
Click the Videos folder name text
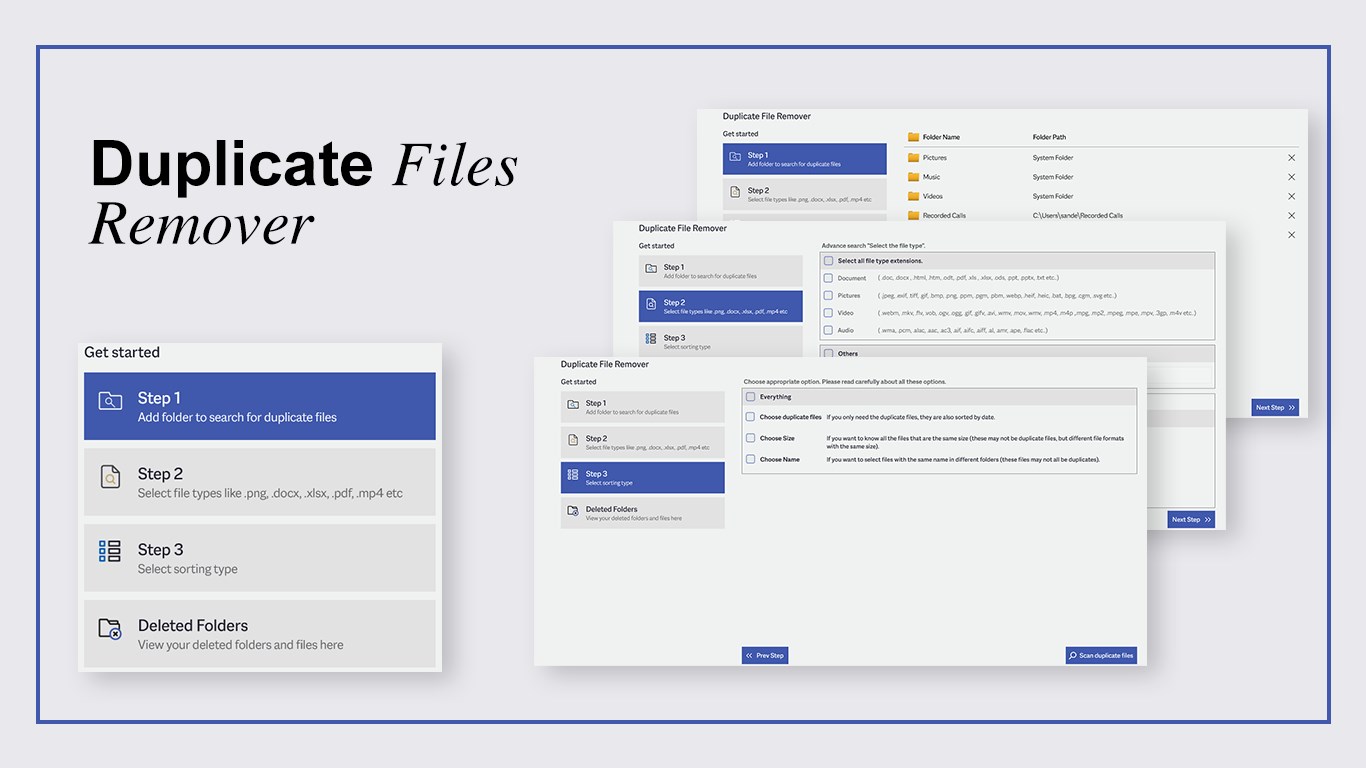tap(933, 196)
